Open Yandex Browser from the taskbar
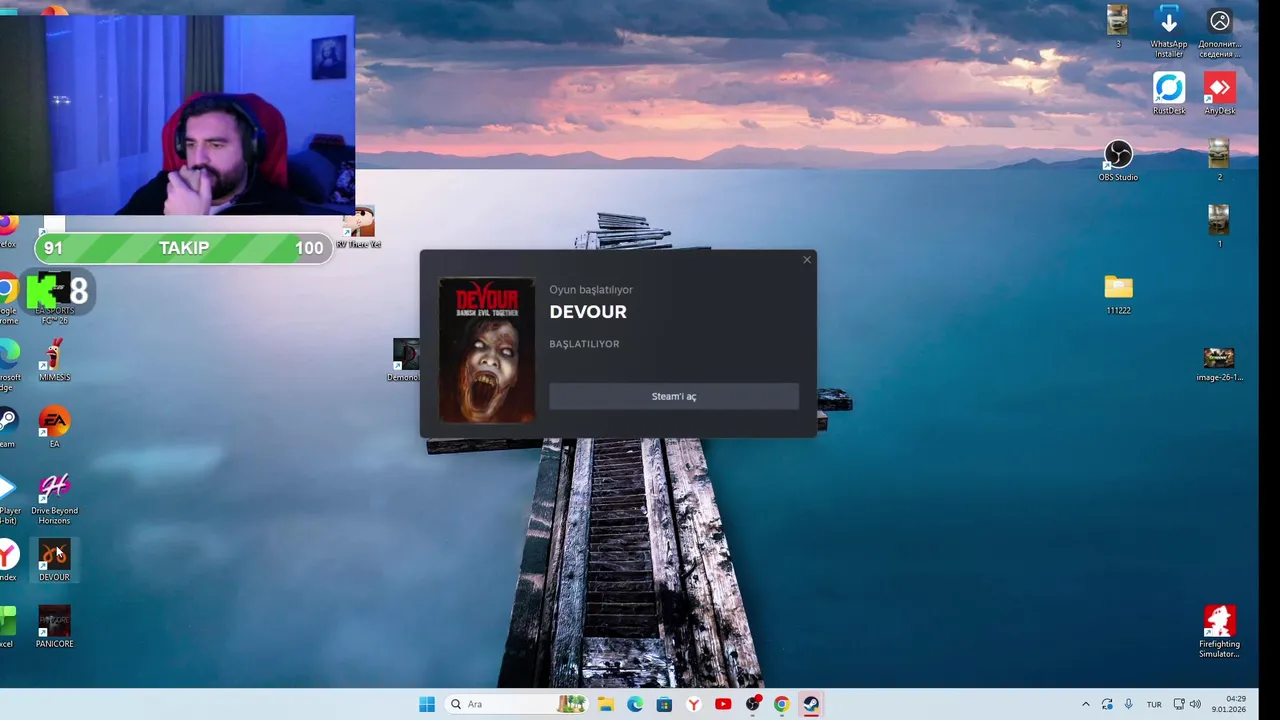Image resolution: width=1280 pixels, height=720 pixels. click(694, 704)
